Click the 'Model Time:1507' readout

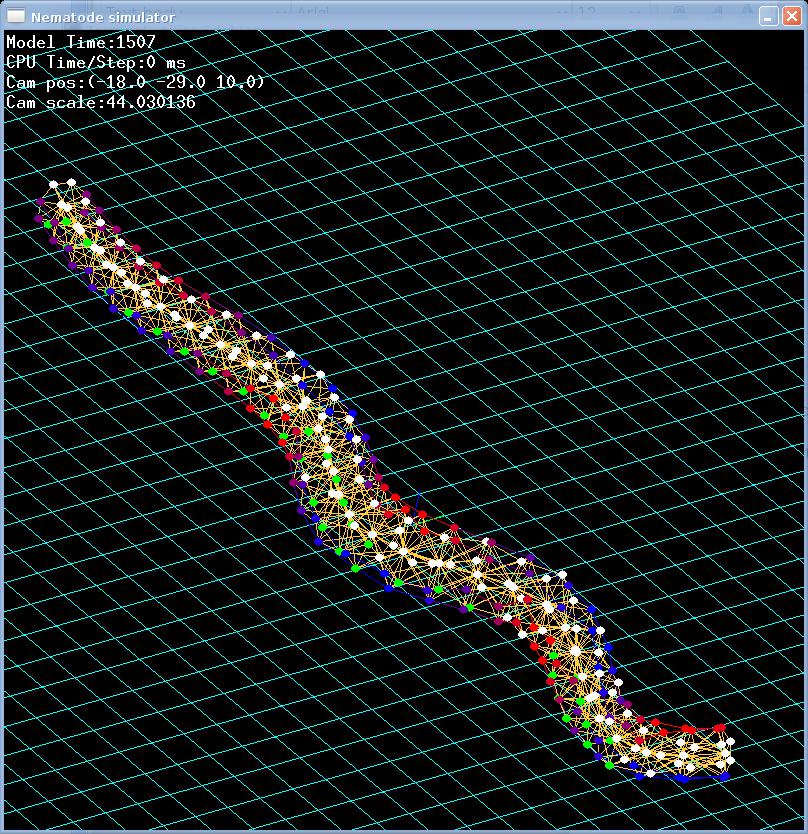click(81, 42)
